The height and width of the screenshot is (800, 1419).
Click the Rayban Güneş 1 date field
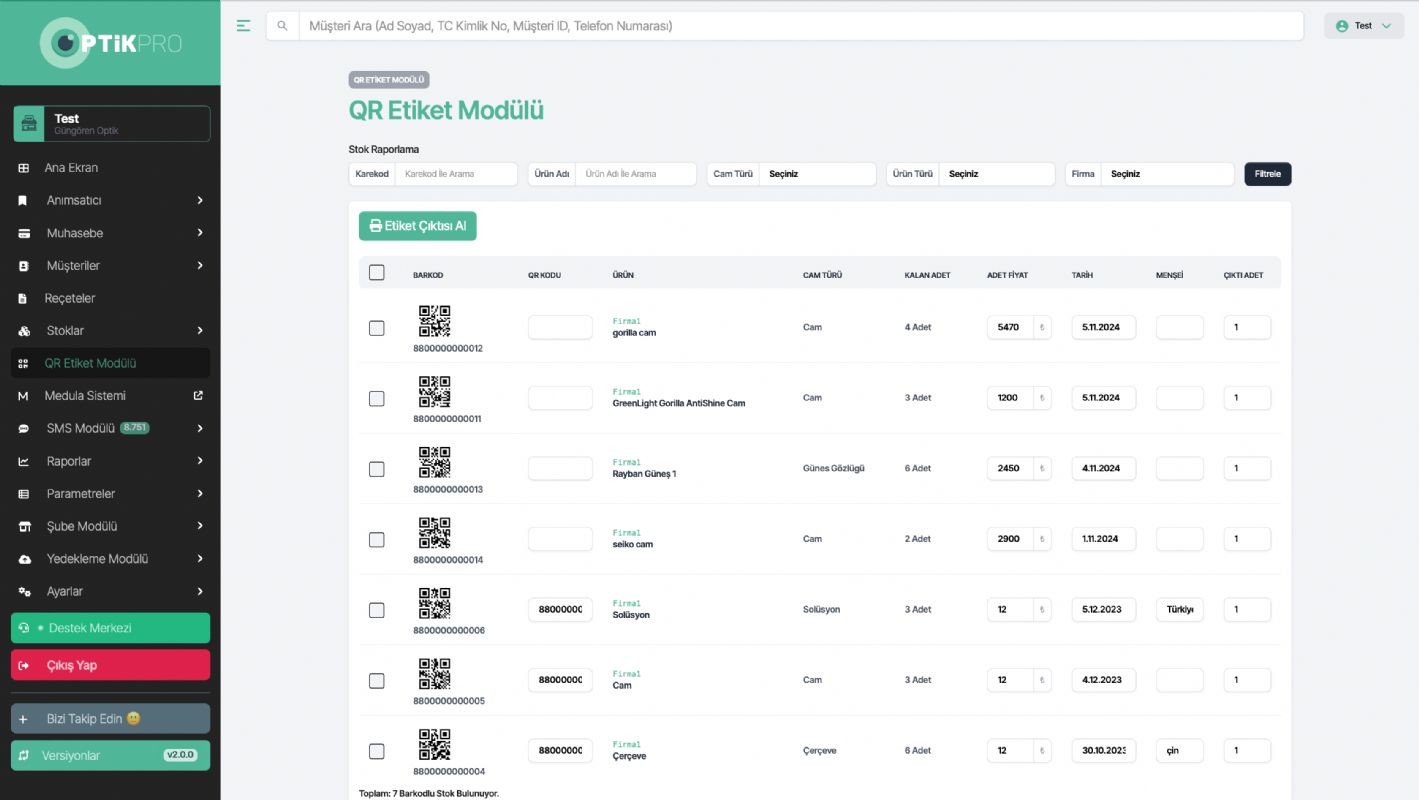(x=1104, y=468)
